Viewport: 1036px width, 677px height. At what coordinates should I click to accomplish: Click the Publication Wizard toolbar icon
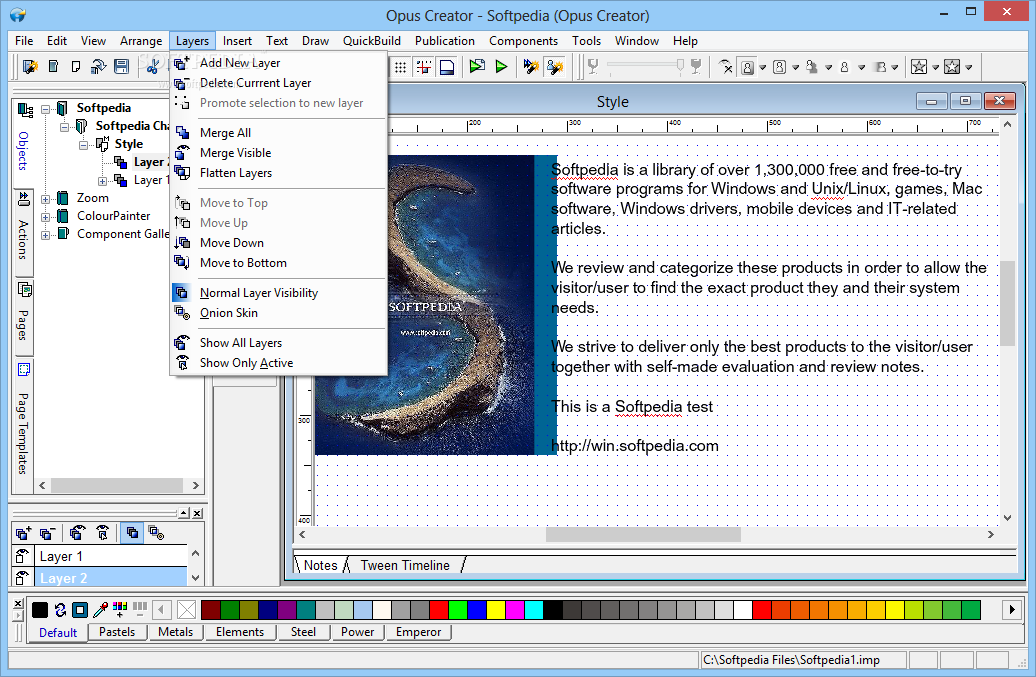30,67
